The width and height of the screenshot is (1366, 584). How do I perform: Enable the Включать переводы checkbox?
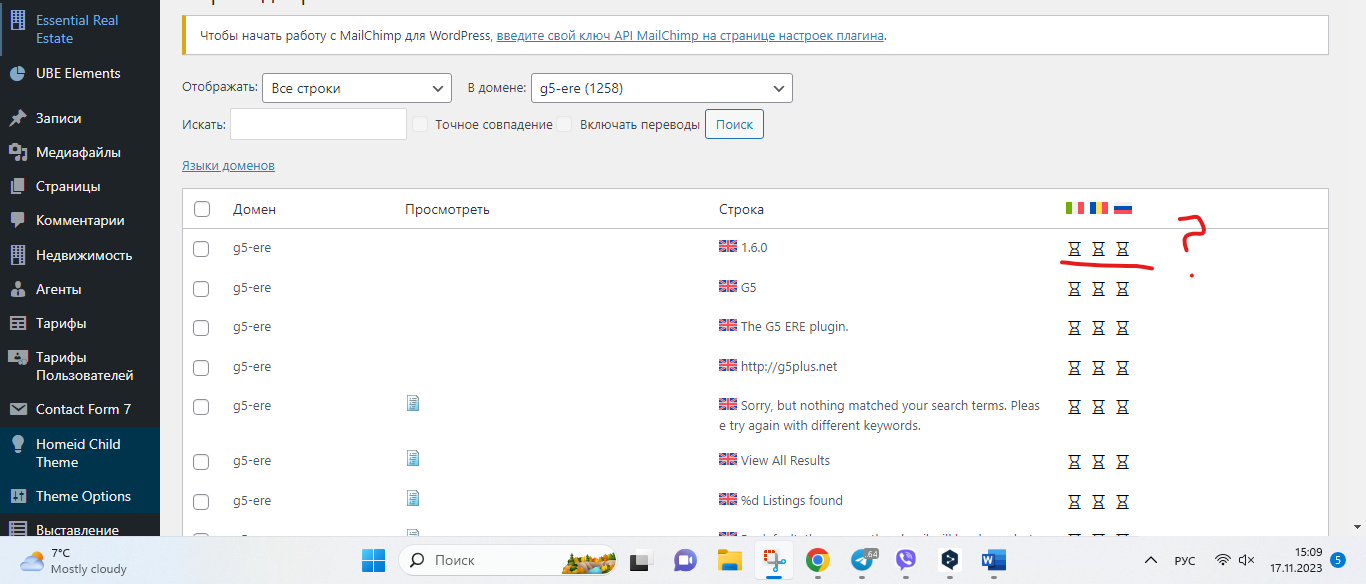coord(565,124)
